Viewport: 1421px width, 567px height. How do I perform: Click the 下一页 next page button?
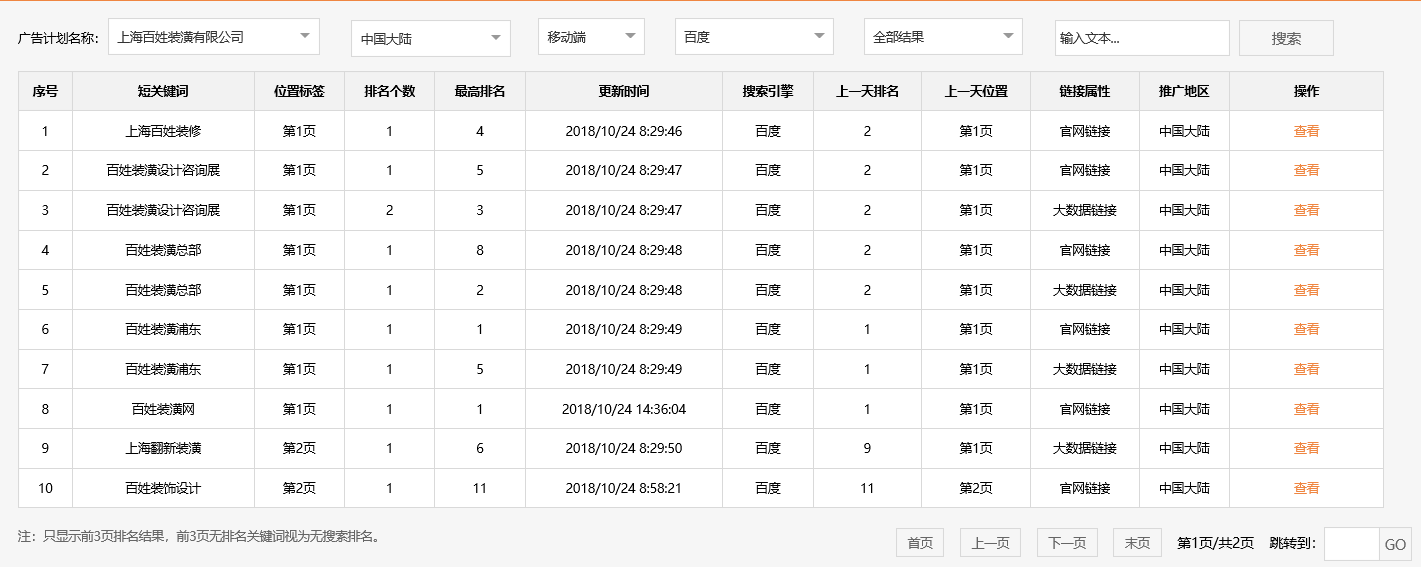tap(1067, 543)
